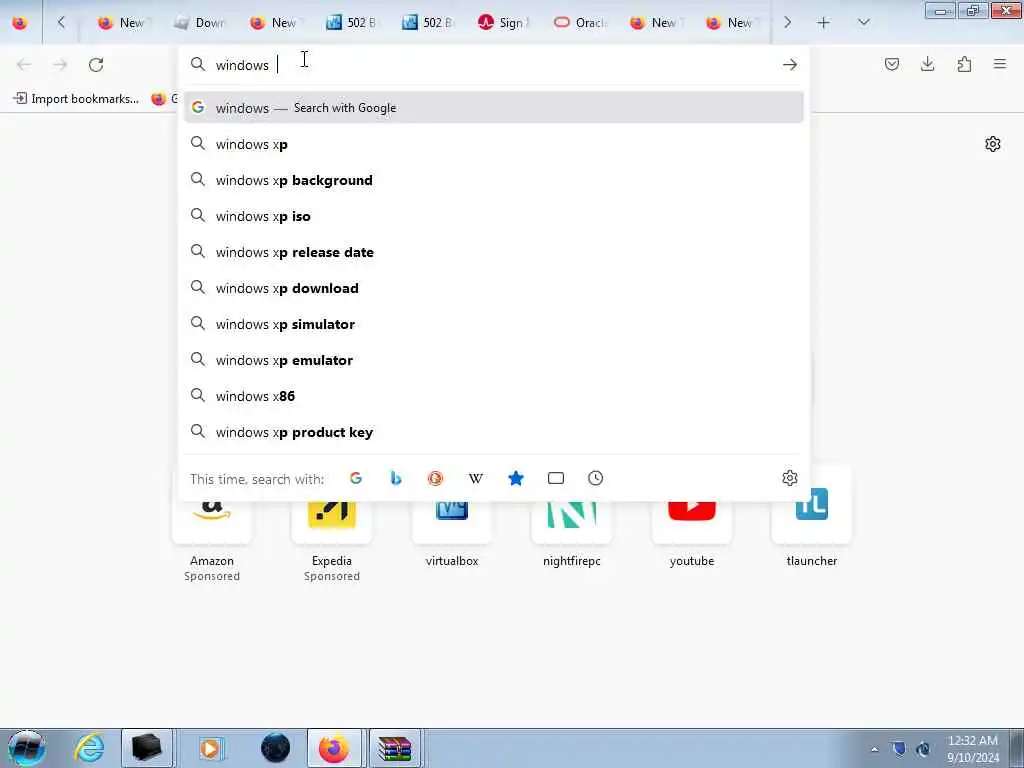This screenshot has height=768, width=1024.
Task: Open a new tab with plus button
Action: 824,23
